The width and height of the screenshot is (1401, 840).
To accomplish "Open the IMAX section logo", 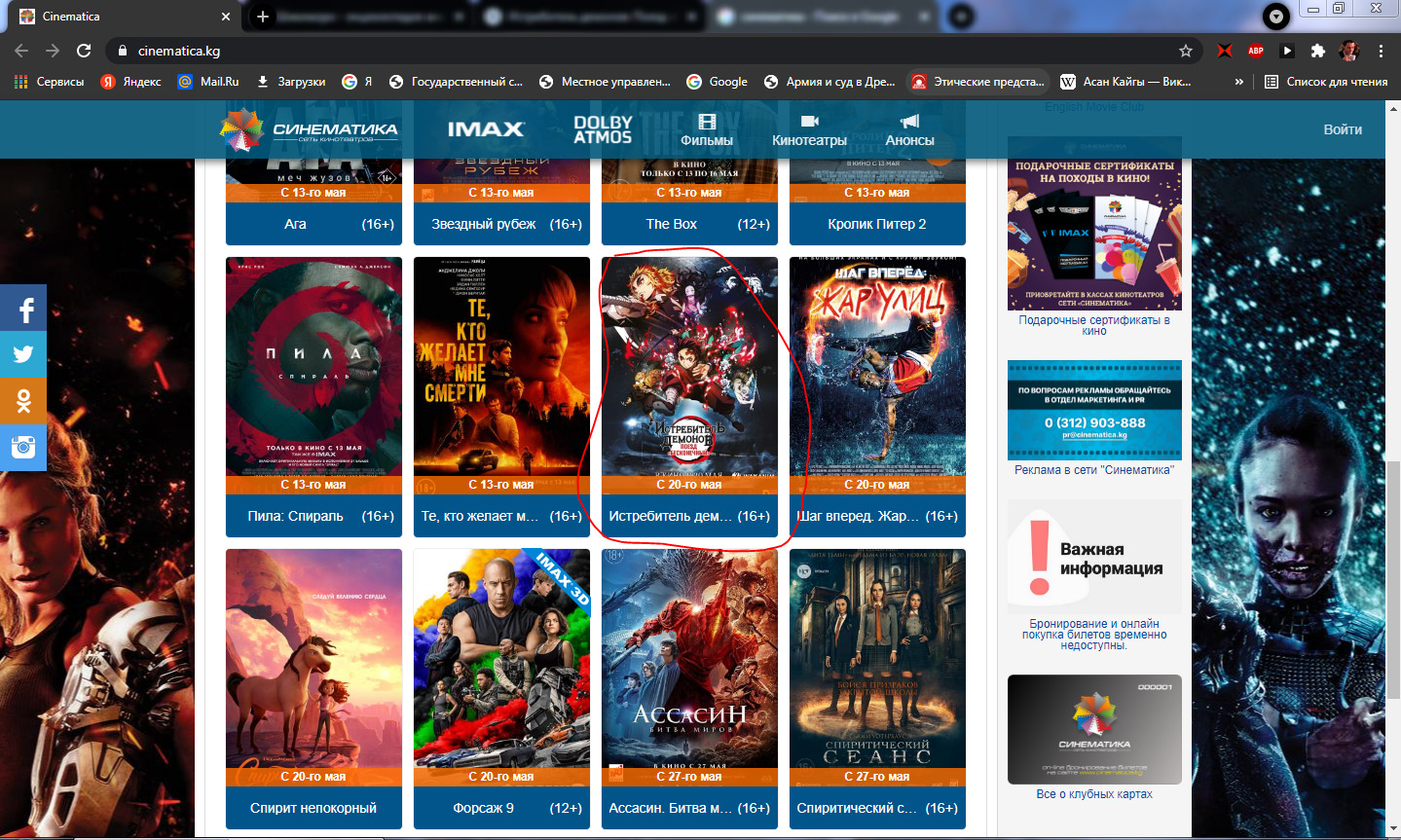I will 486,129.
